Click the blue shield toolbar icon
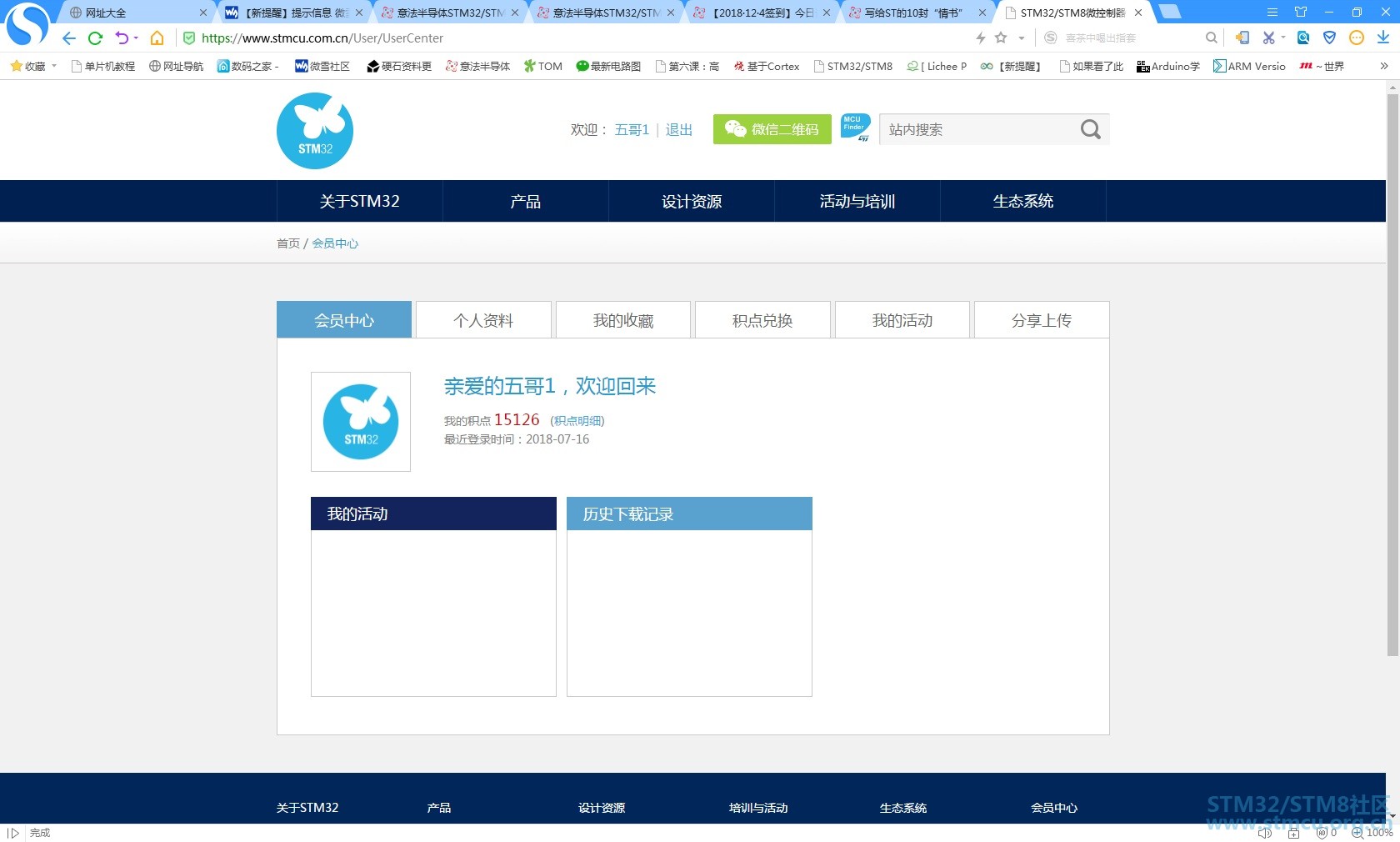This screenshot has height=842, width=1400. click(x=1330, y=38)
